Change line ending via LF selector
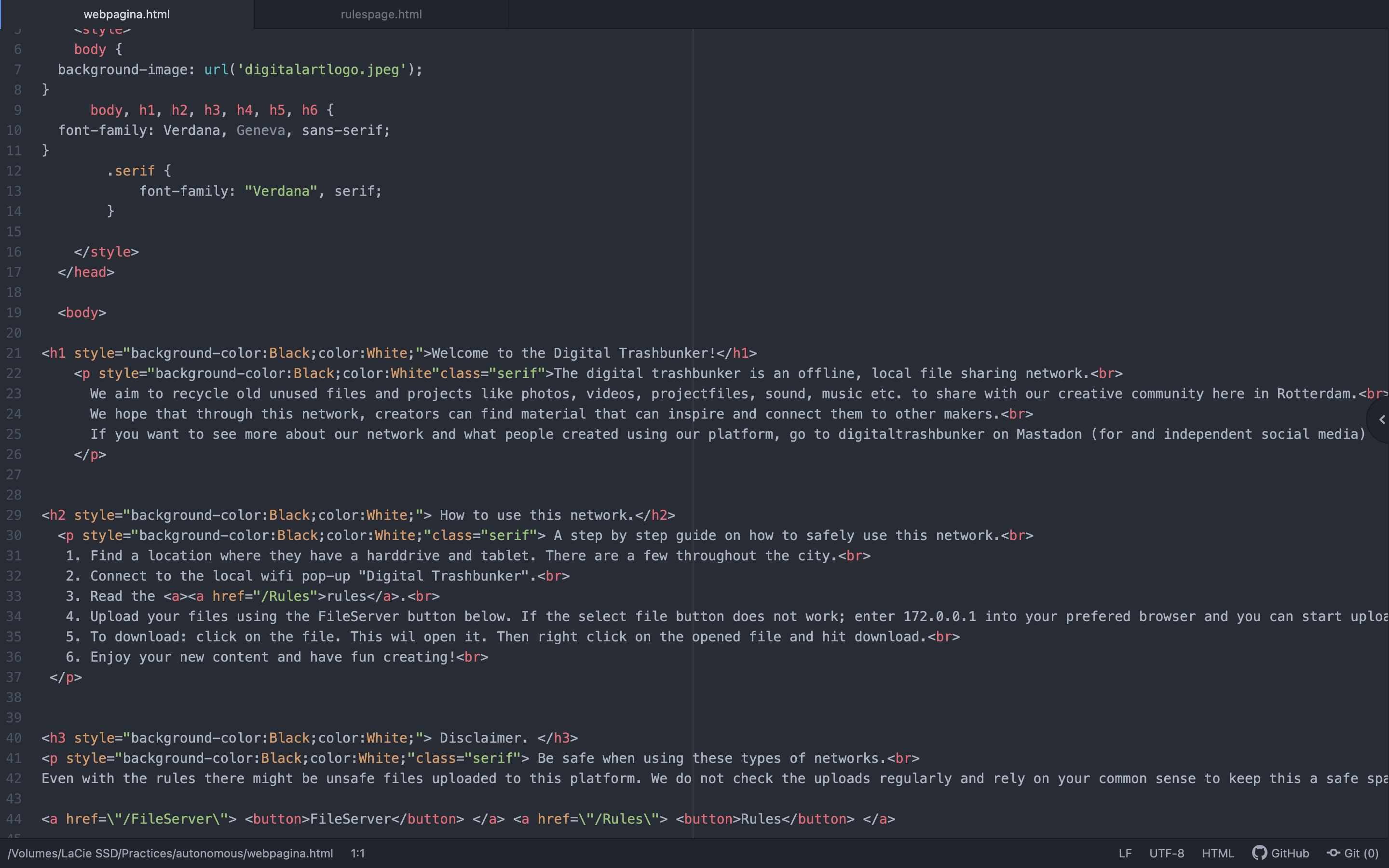This screenshot has width=1389, height=868. tap(1124, 853)
